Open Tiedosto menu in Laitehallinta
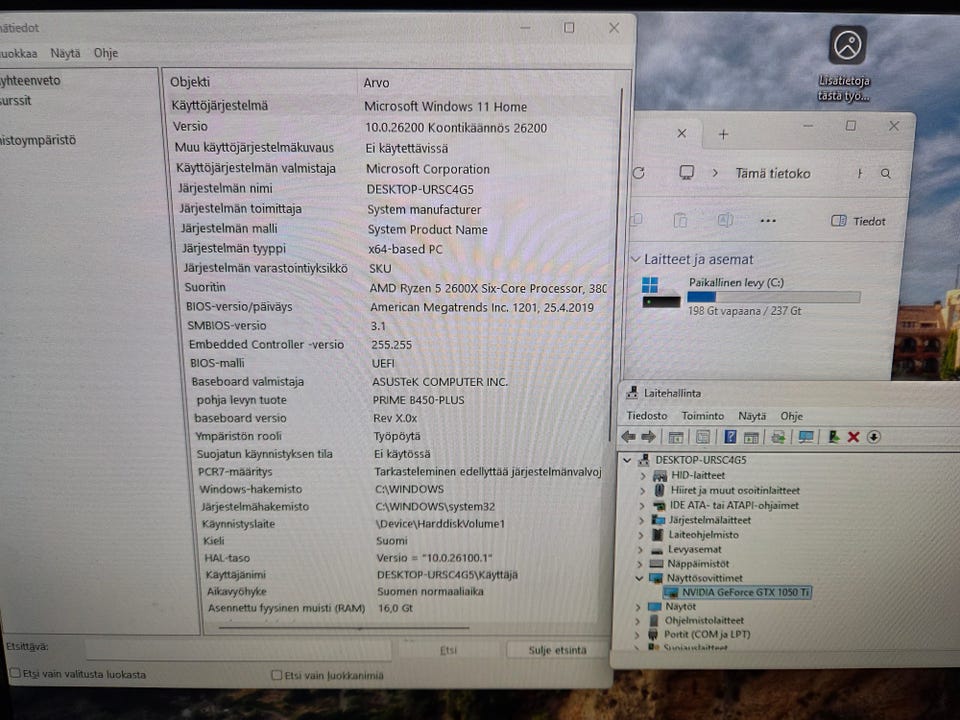This screenshot has width=960, height=720. click(x=647, y=416)
